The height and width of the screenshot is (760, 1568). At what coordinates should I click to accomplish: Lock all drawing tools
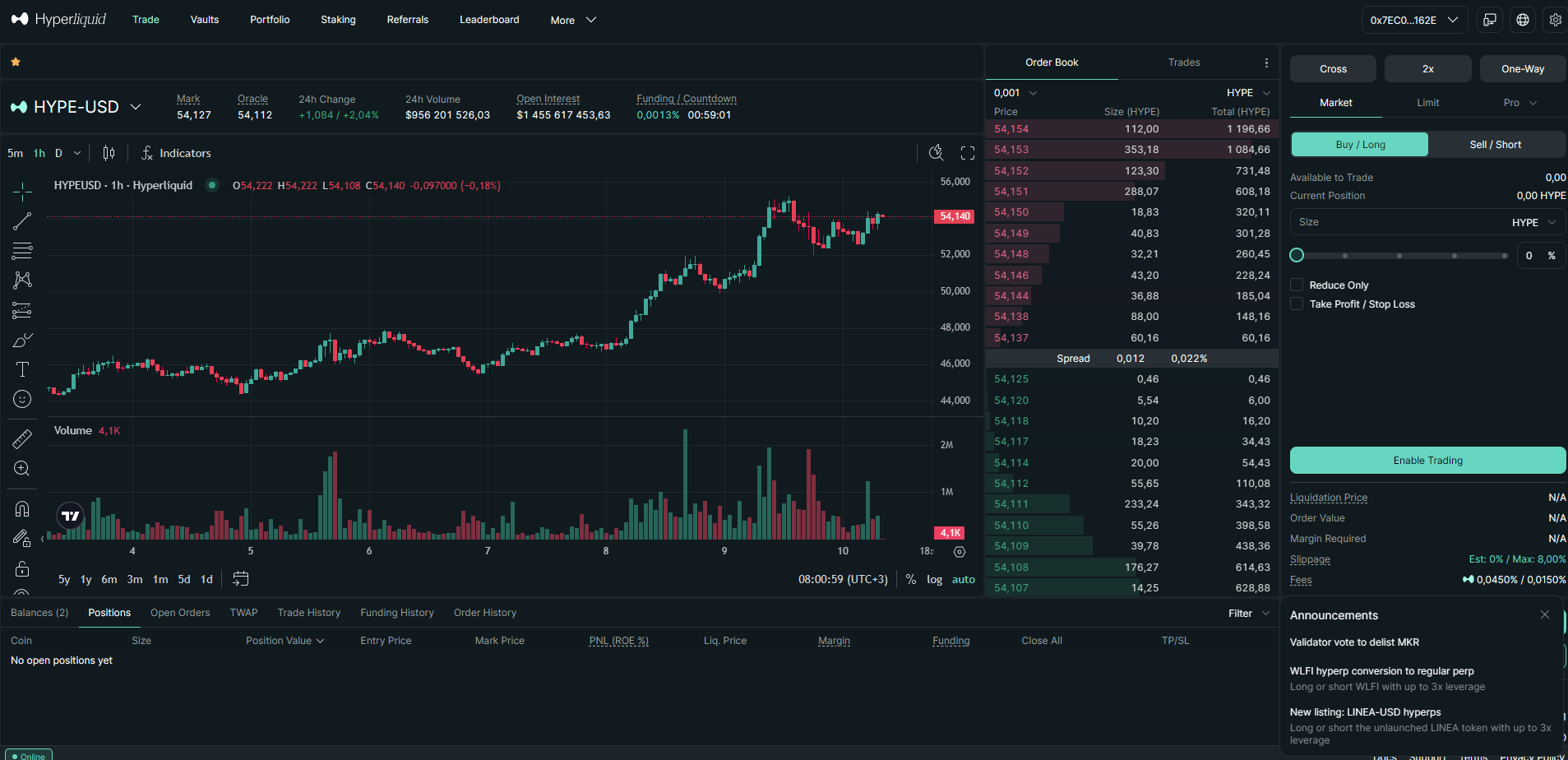22,568
